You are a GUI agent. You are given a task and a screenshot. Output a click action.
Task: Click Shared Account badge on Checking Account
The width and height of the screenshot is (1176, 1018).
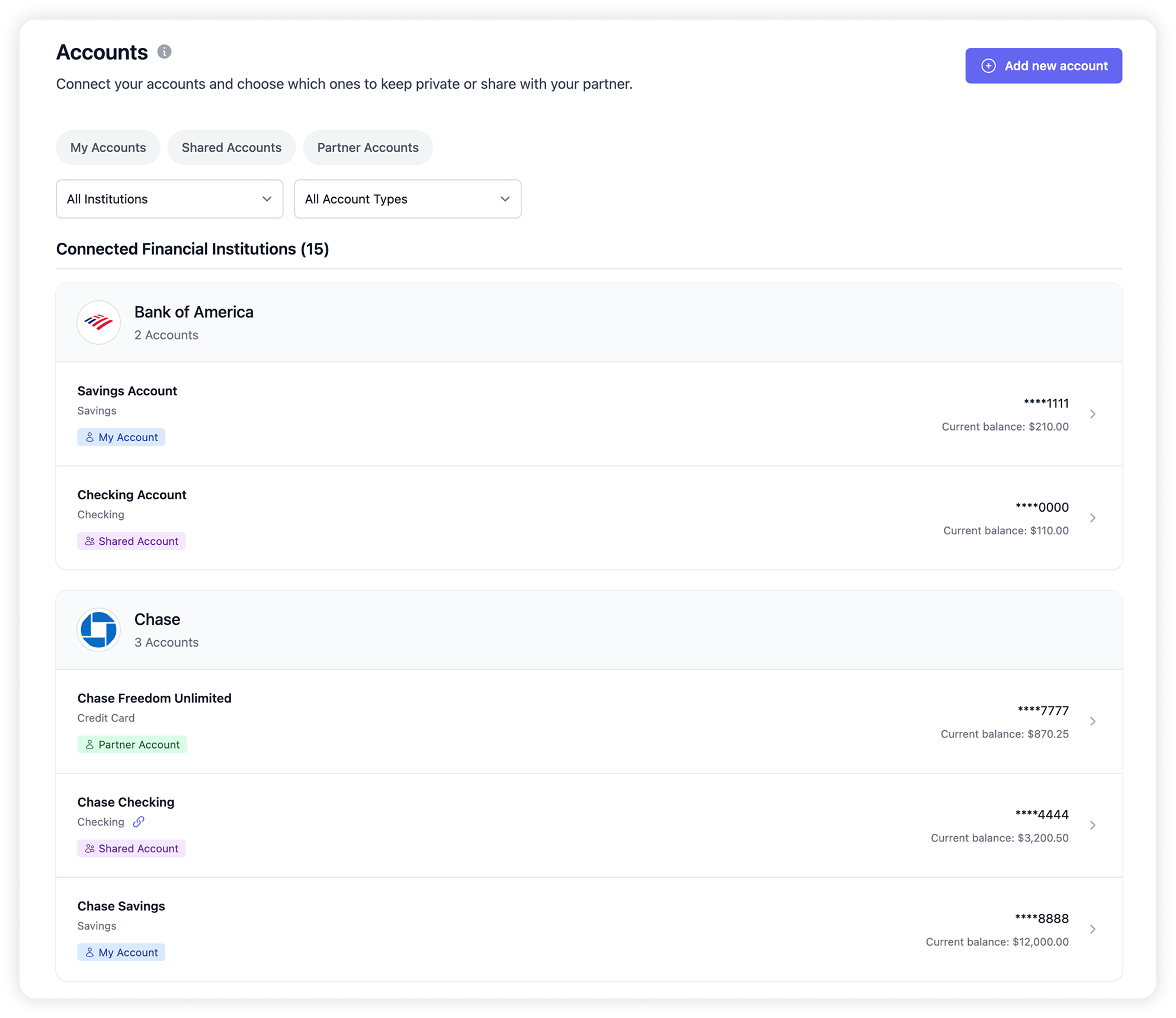(132, 541)
